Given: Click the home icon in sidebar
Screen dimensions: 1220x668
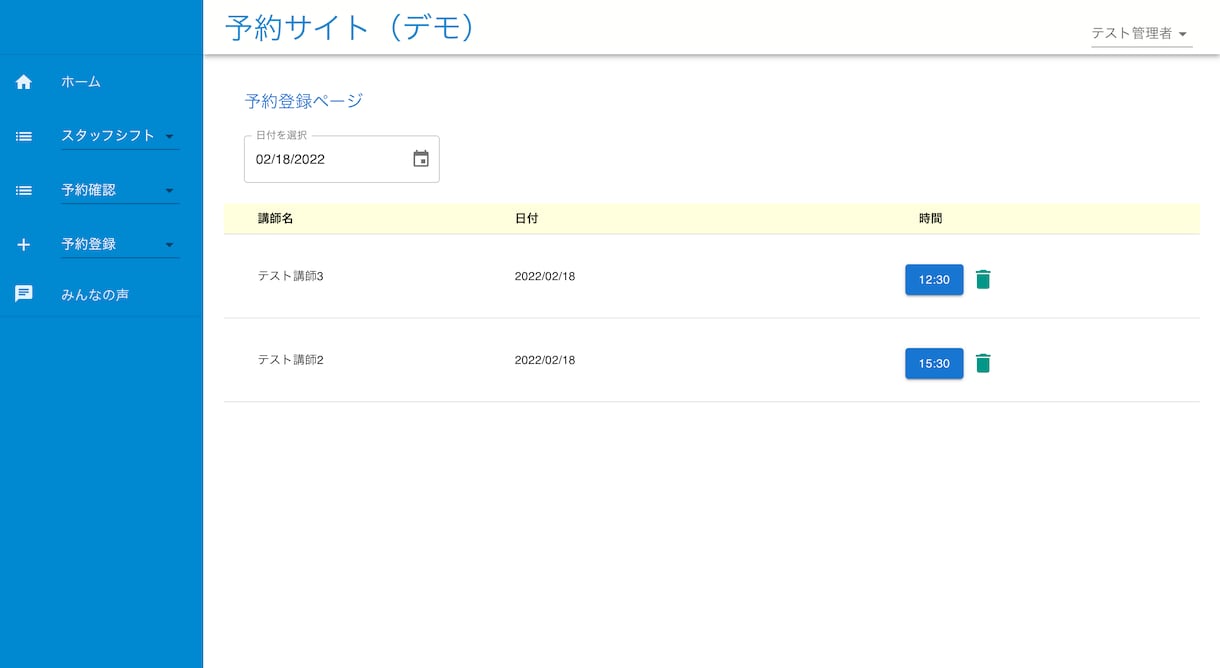Looking at the screenshot, I should [24, 82].
